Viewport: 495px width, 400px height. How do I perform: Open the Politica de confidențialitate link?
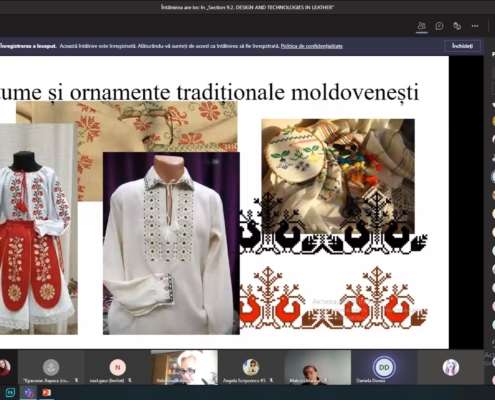[312, 46]
